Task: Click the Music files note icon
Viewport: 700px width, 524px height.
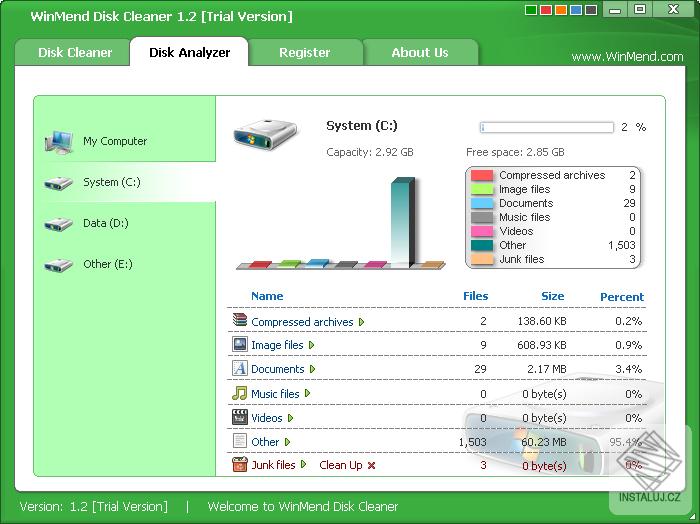Action: pyautogui.click(x=240, y=393)
